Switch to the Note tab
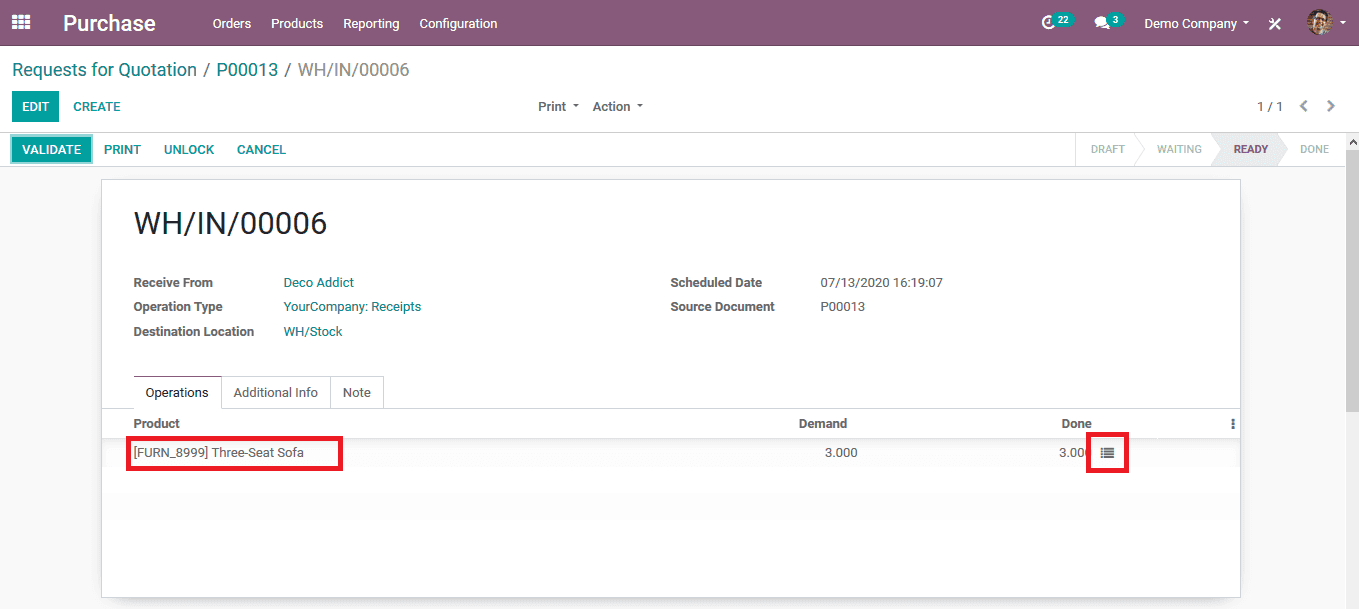Image resolution: width=1359 pixels, height=609 pixels. (x=357, y=393)
